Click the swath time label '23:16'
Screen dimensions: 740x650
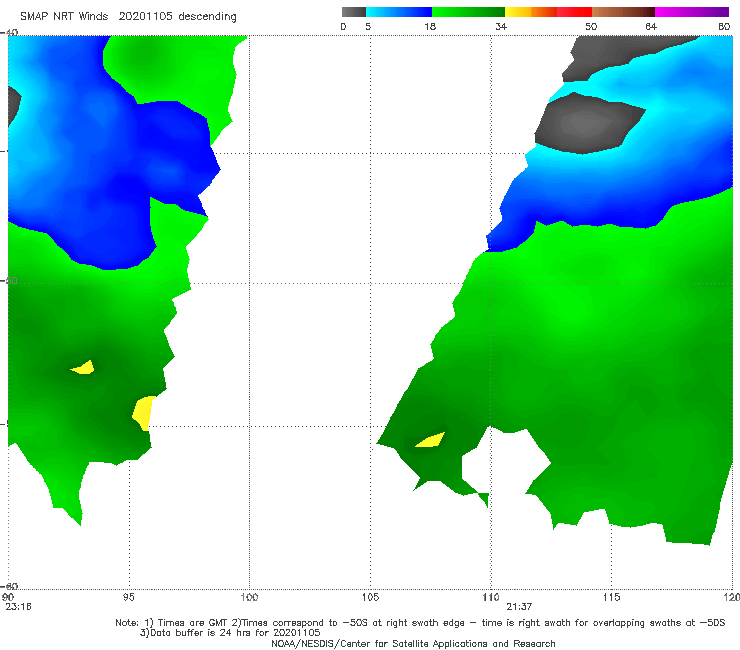[x=18, y=607]
